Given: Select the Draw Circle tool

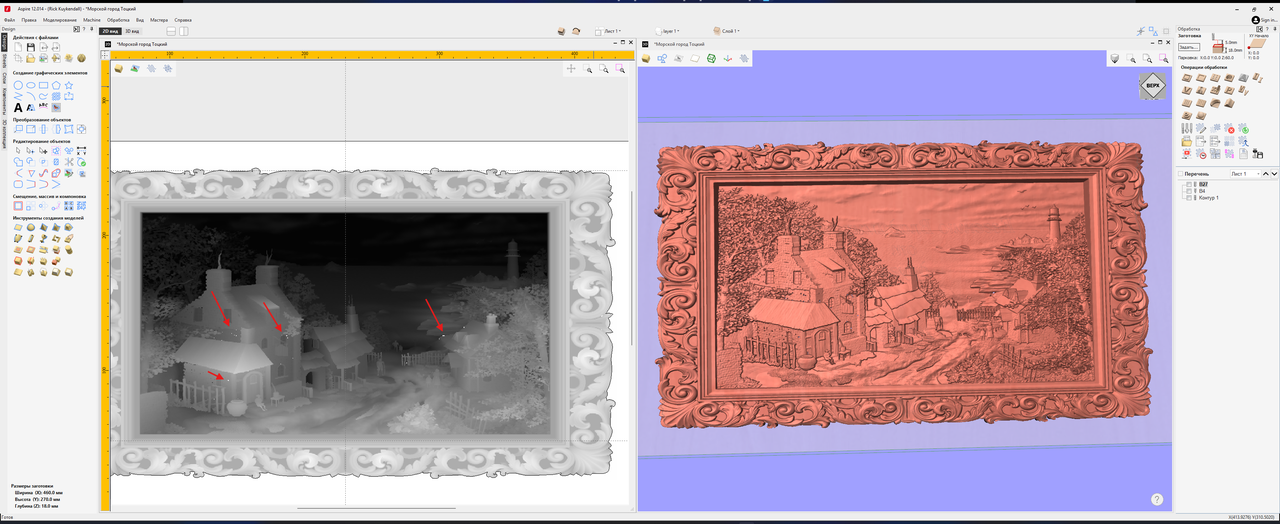Looking at the screenshot, I should pyautogui.click(x=18, y=85).
